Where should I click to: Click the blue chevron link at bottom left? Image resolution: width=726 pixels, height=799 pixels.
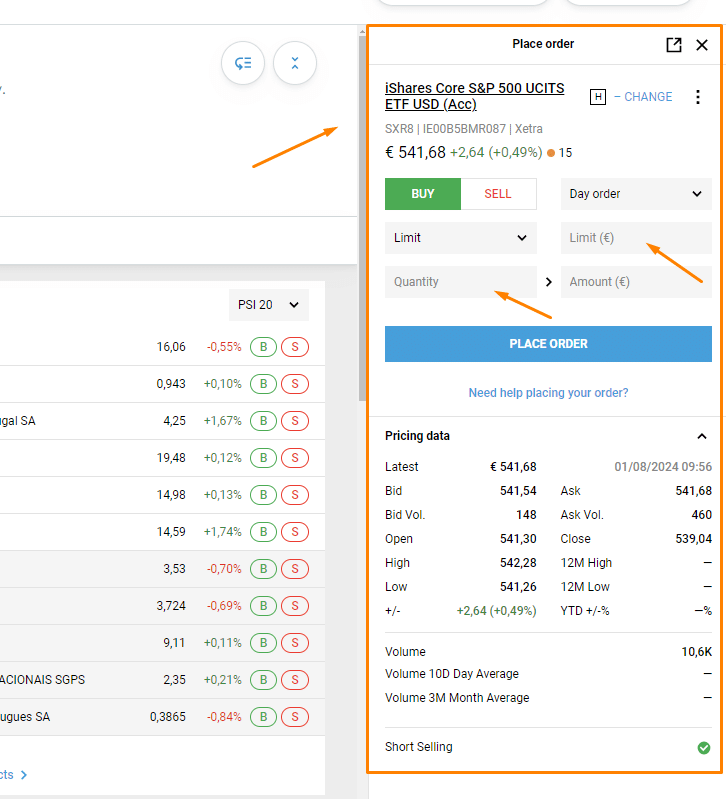(23, 775)
